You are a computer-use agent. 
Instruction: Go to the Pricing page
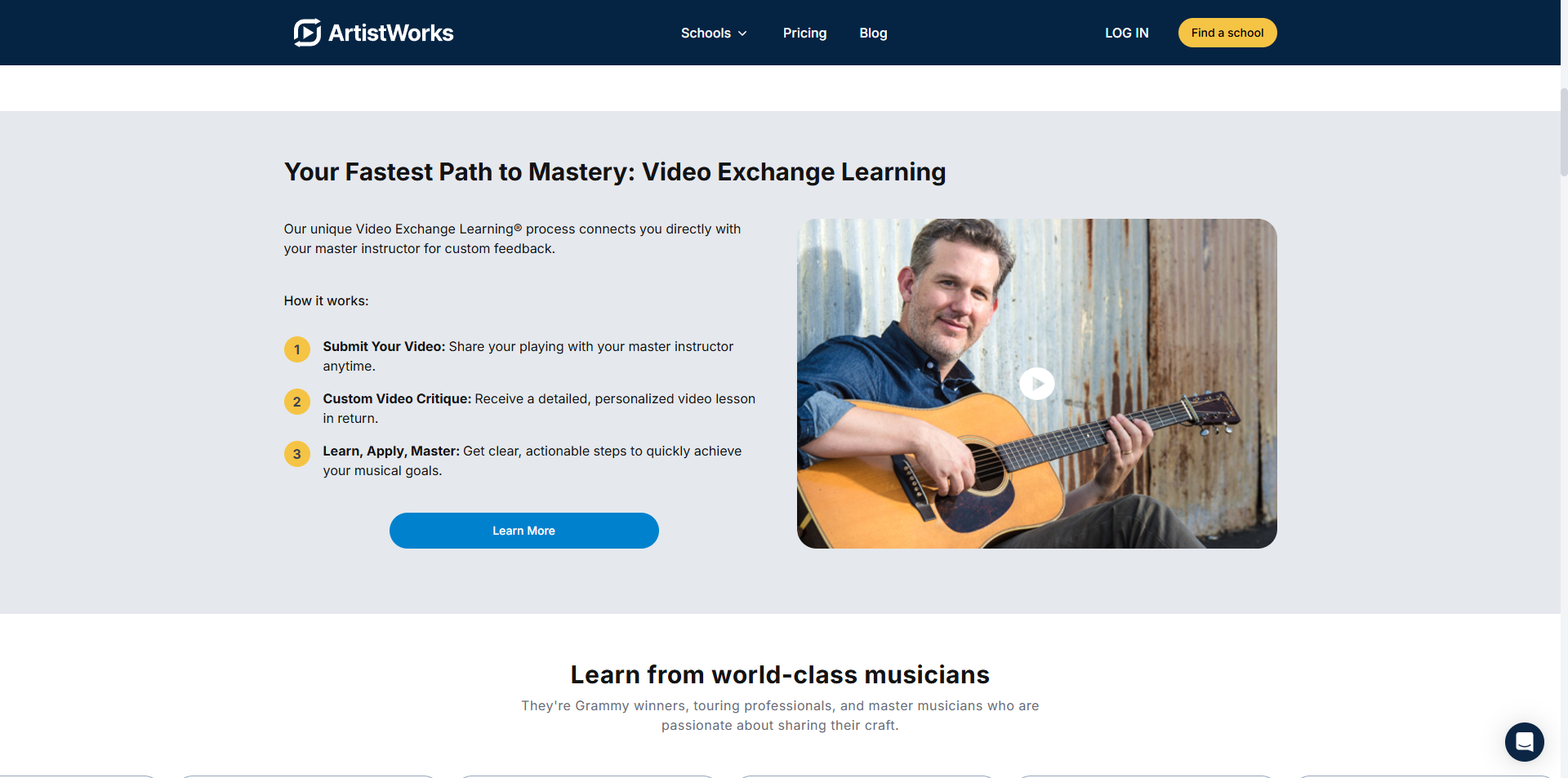804,33
